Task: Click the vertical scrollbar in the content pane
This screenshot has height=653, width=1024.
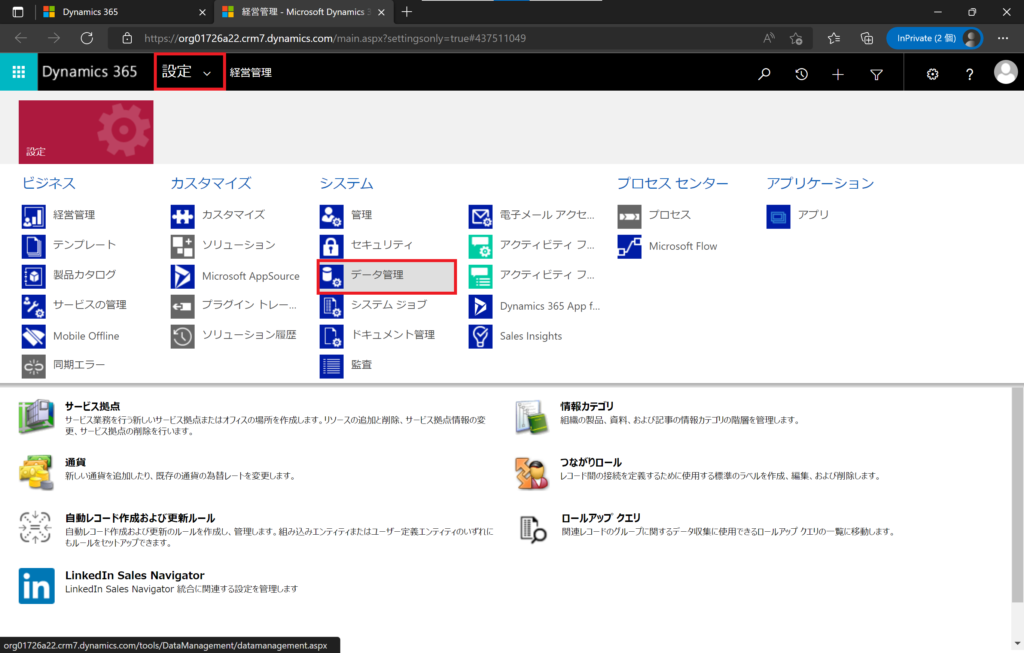Action: coord(1017,494)
